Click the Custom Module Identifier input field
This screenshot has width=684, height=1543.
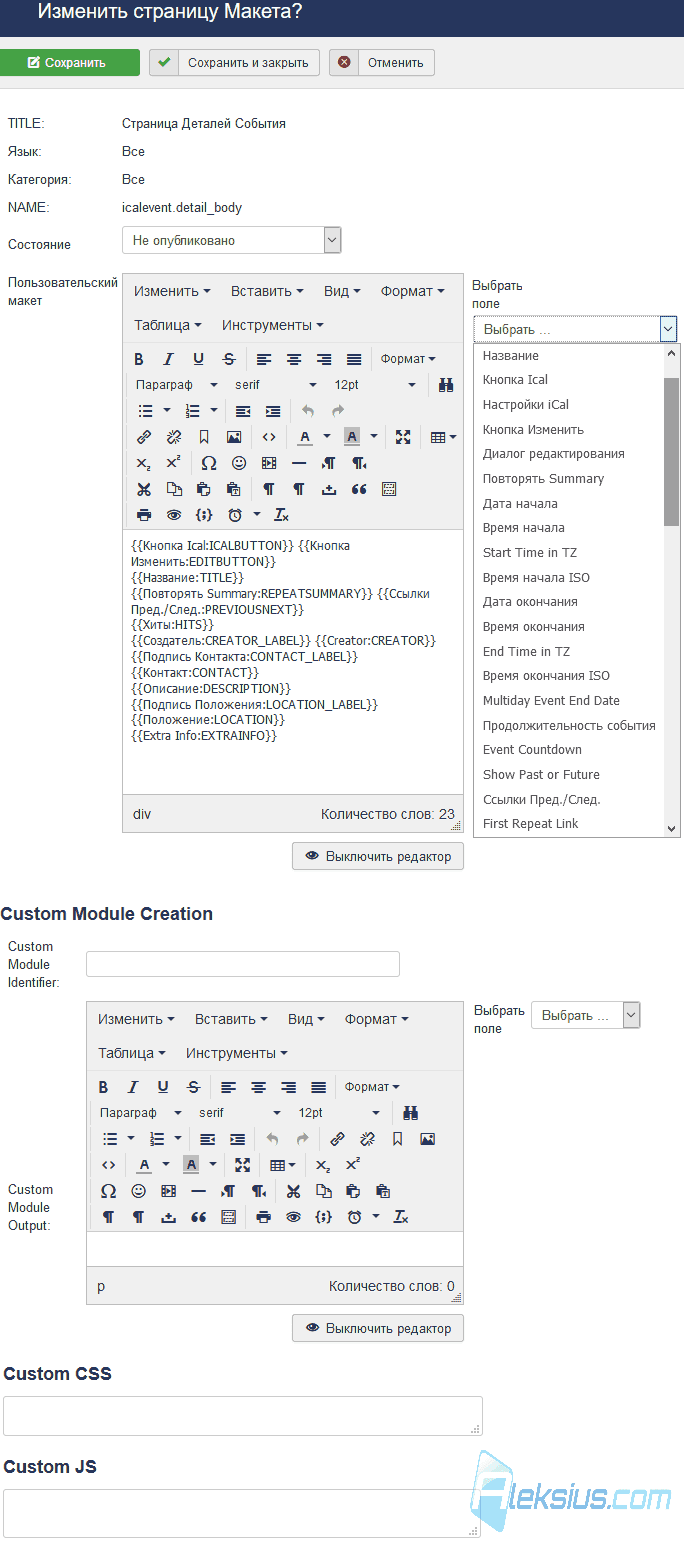tap(243, 964)
